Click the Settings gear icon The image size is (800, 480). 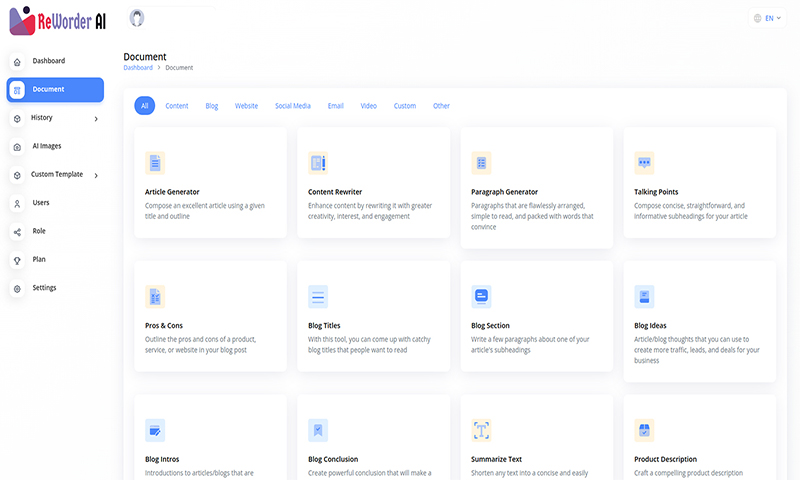pos(17,289)
